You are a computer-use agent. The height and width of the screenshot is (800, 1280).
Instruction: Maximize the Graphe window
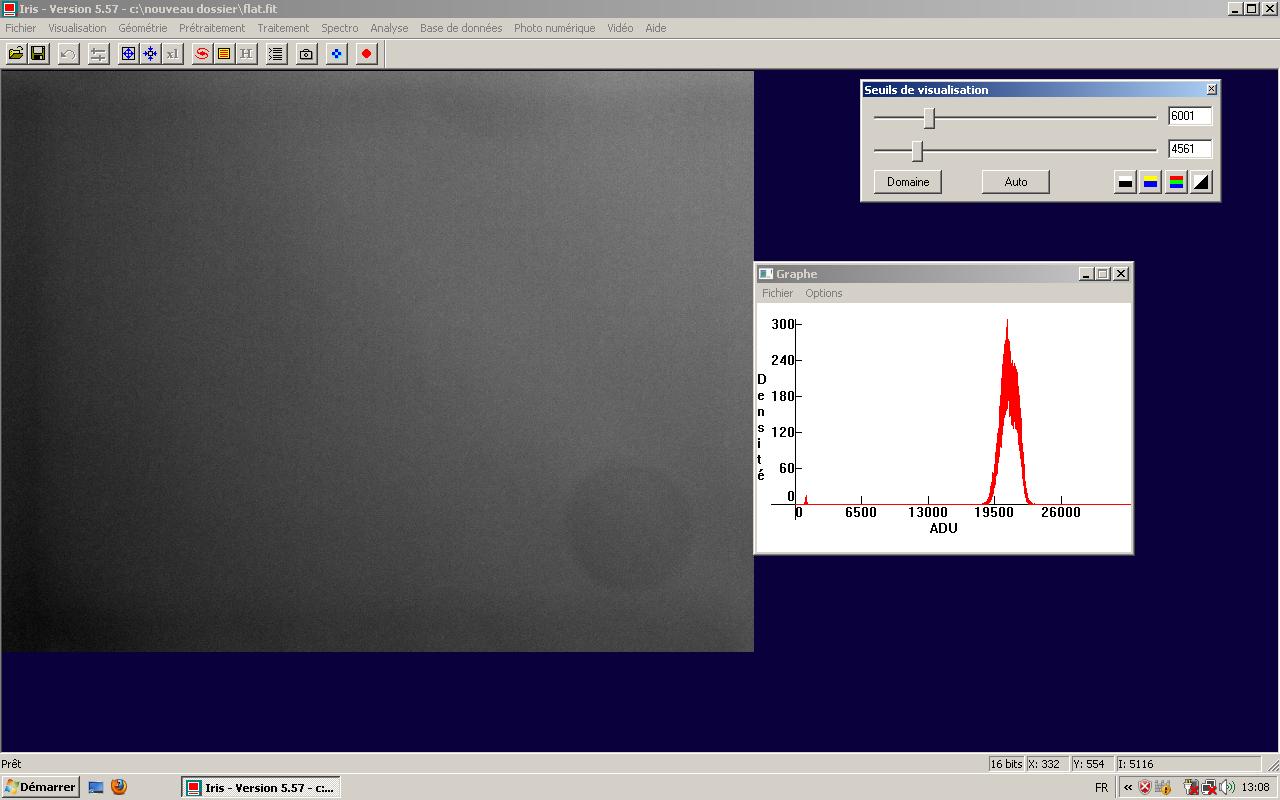[x=1103, y=274]
